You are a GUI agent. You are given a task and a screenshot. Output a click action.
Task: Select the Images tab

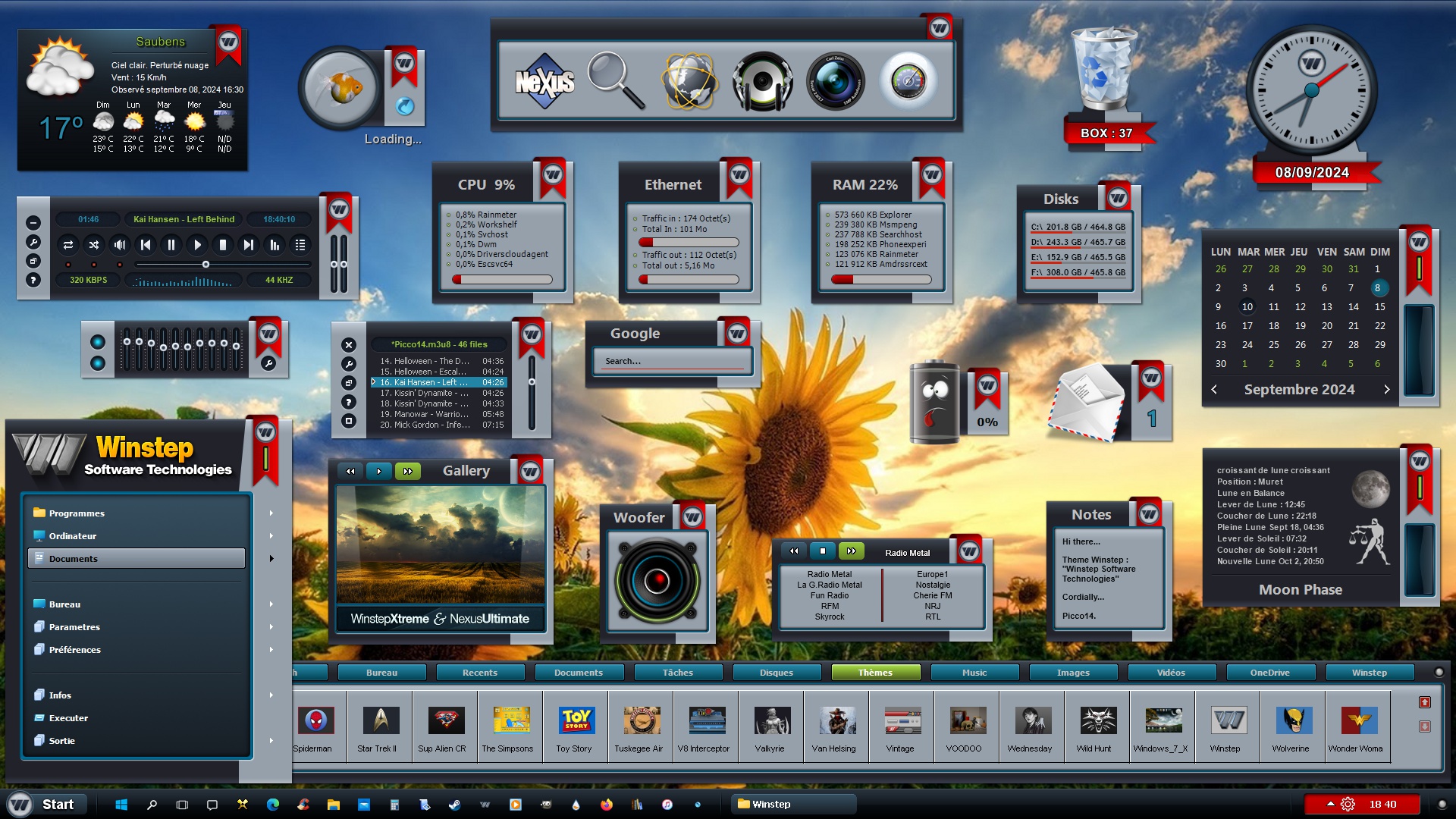1073,673
